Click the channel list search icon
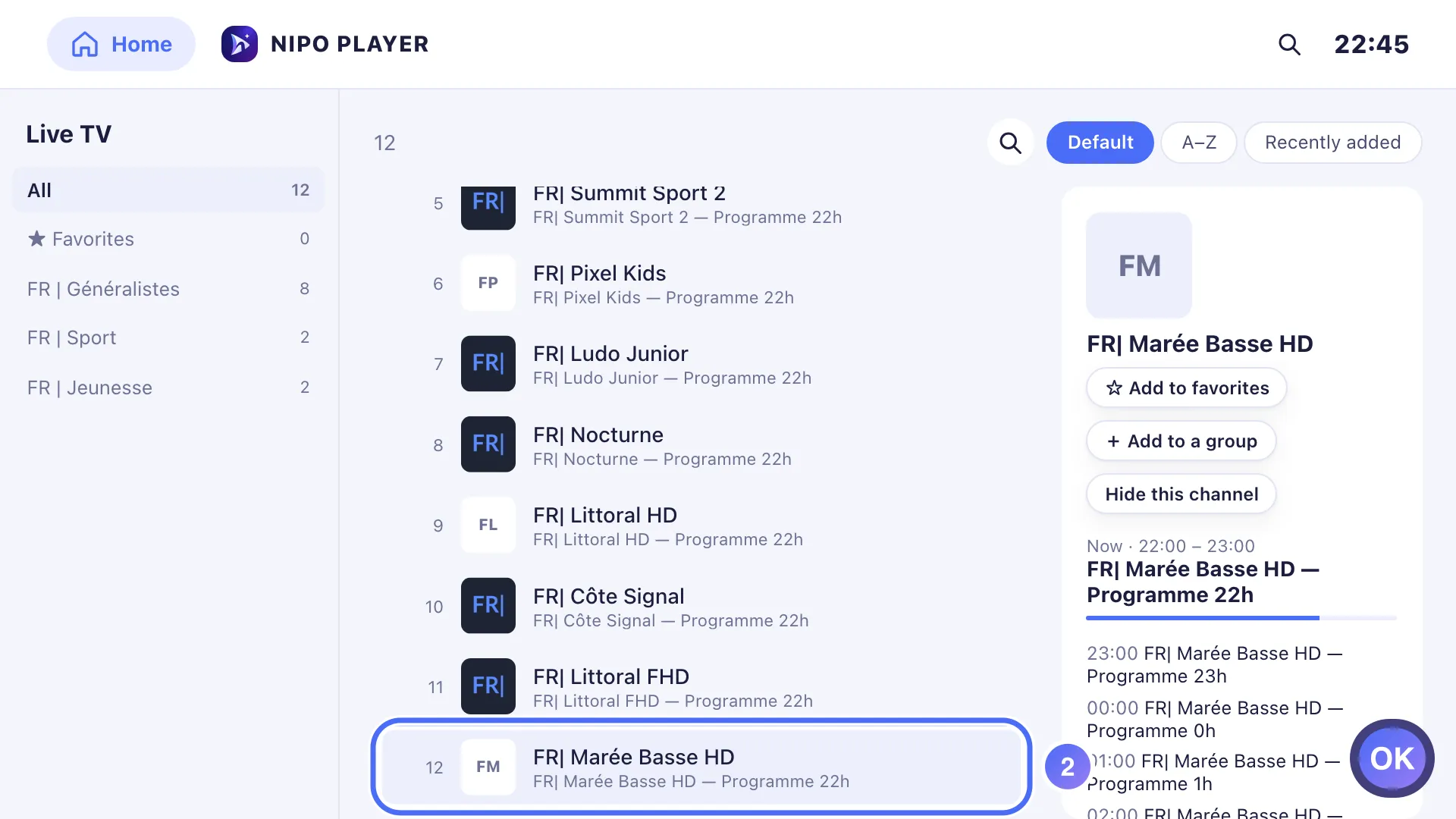Screen dimensions: 1456x819 1010,143
